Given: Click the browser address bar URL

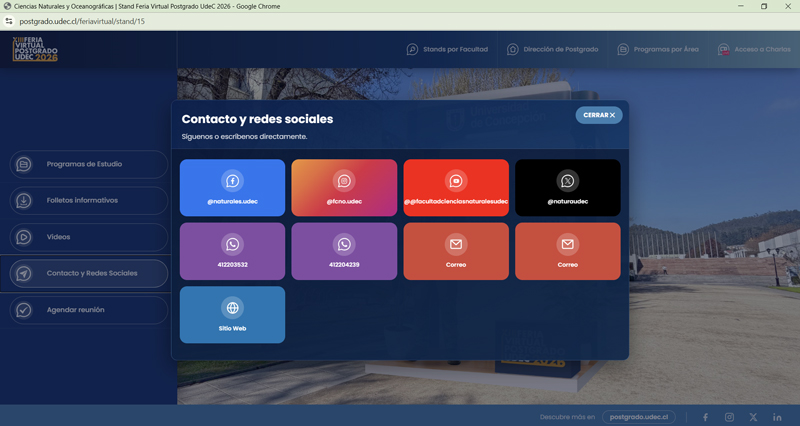Looking at the screenshot, I should tap(82, 21).
